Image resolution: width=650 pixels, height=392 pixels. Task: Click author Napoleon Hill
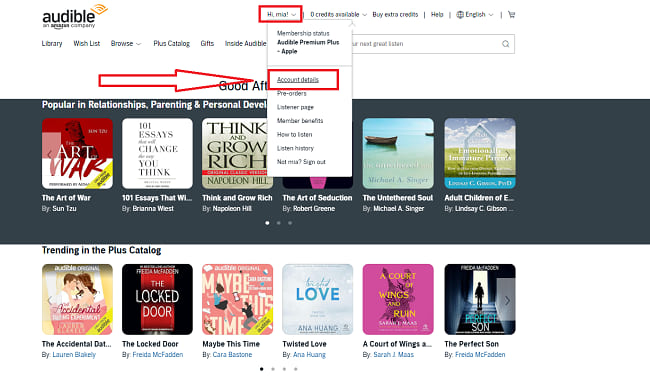pyautogui.click(x=232, y=209)
